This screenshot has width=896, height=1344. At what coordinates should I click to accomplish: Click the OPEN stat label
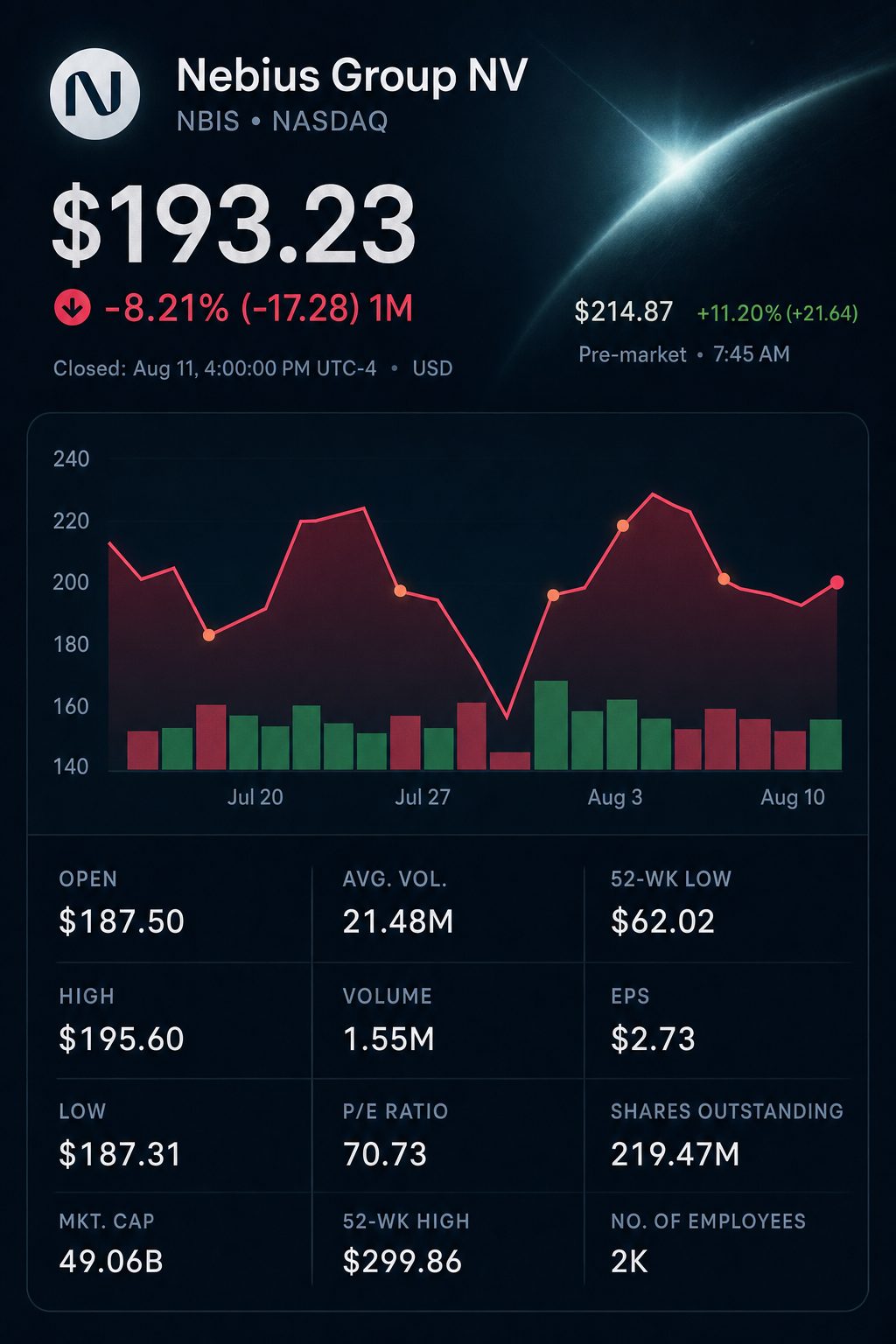click(x=87, y=879)
